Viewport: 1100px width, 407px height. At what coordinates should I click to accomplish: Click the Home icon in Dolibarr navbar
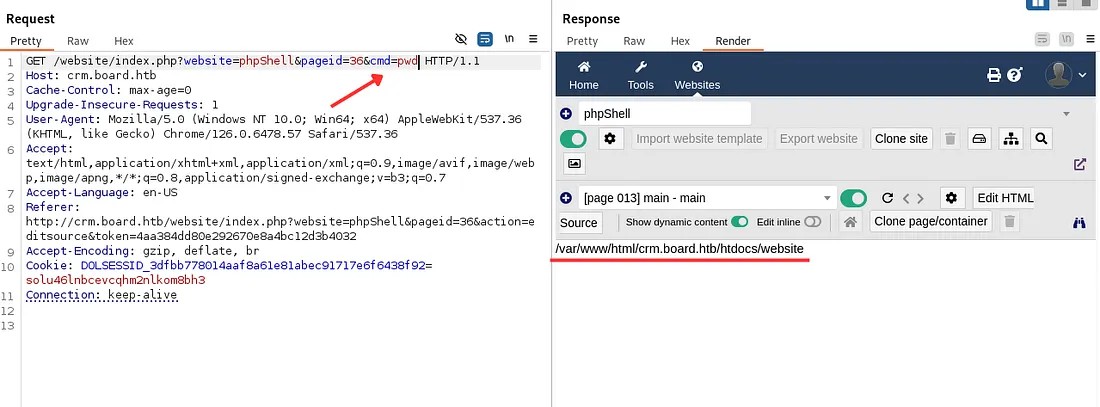(x=583, y=68)
